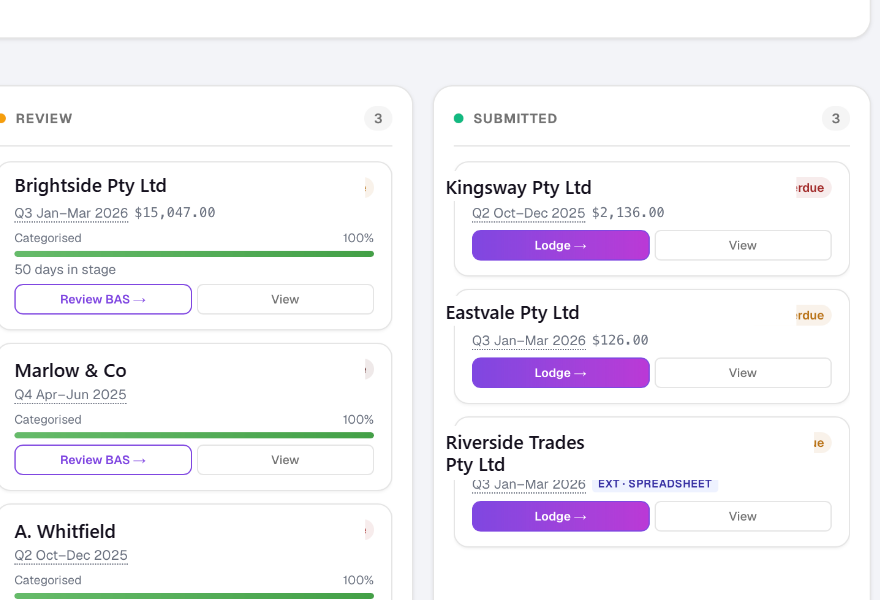Click Marlow & Co's Categorised label
Screen dimensions: 880x600
click(x=48, y=419)
